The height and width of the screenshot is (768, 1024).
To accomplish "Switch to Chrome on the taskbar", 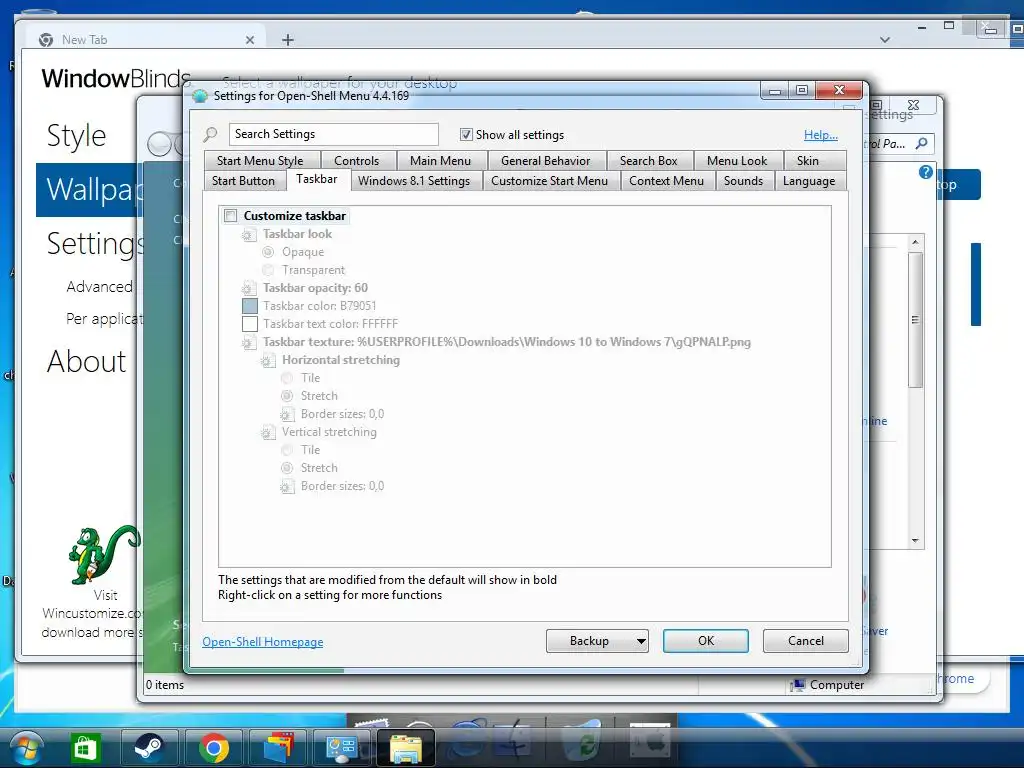I will [214, 748].
